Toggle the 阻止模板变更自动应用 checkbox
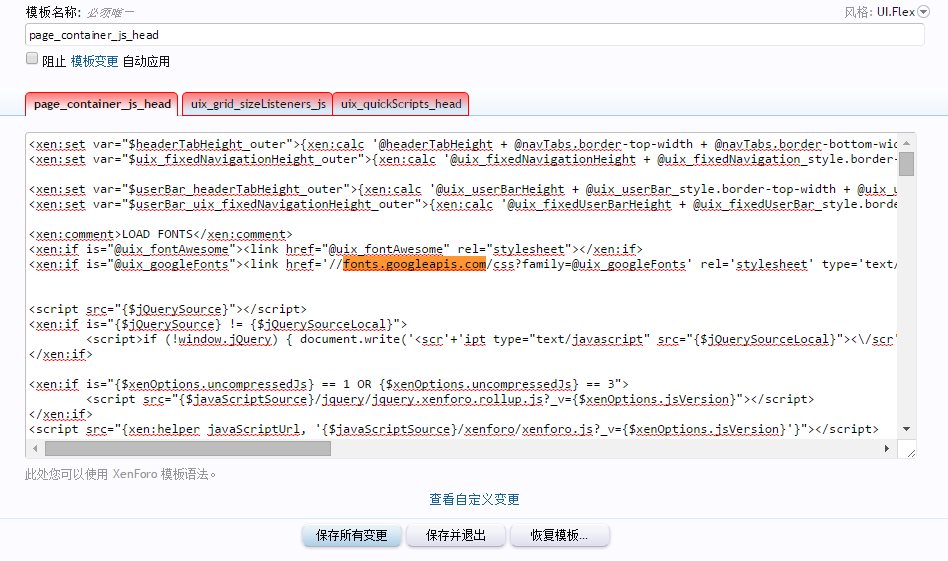Viewport: 948px width, 561px height. click(32, 60)
